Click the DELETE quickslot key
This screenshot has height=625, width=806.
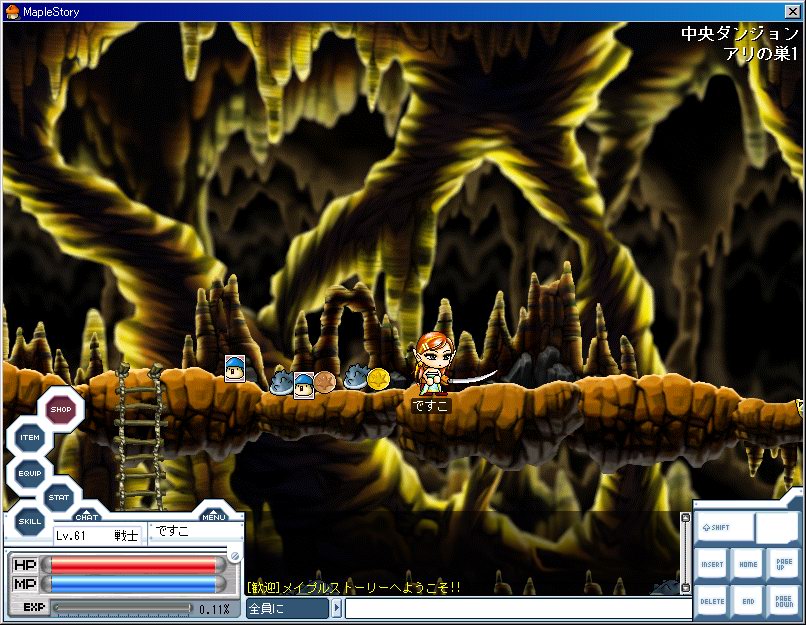point(711,601)
